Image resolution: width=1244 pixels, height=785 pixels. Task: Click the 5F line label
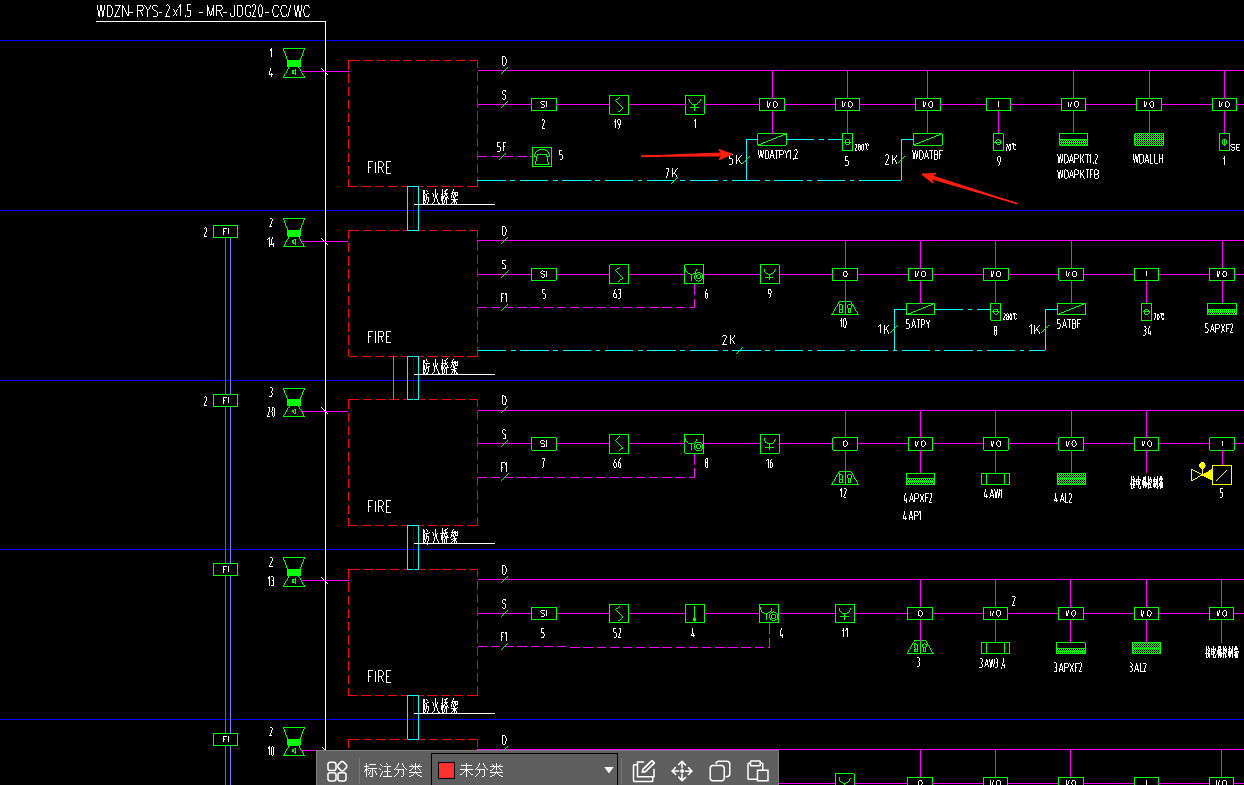coord(501,148)
